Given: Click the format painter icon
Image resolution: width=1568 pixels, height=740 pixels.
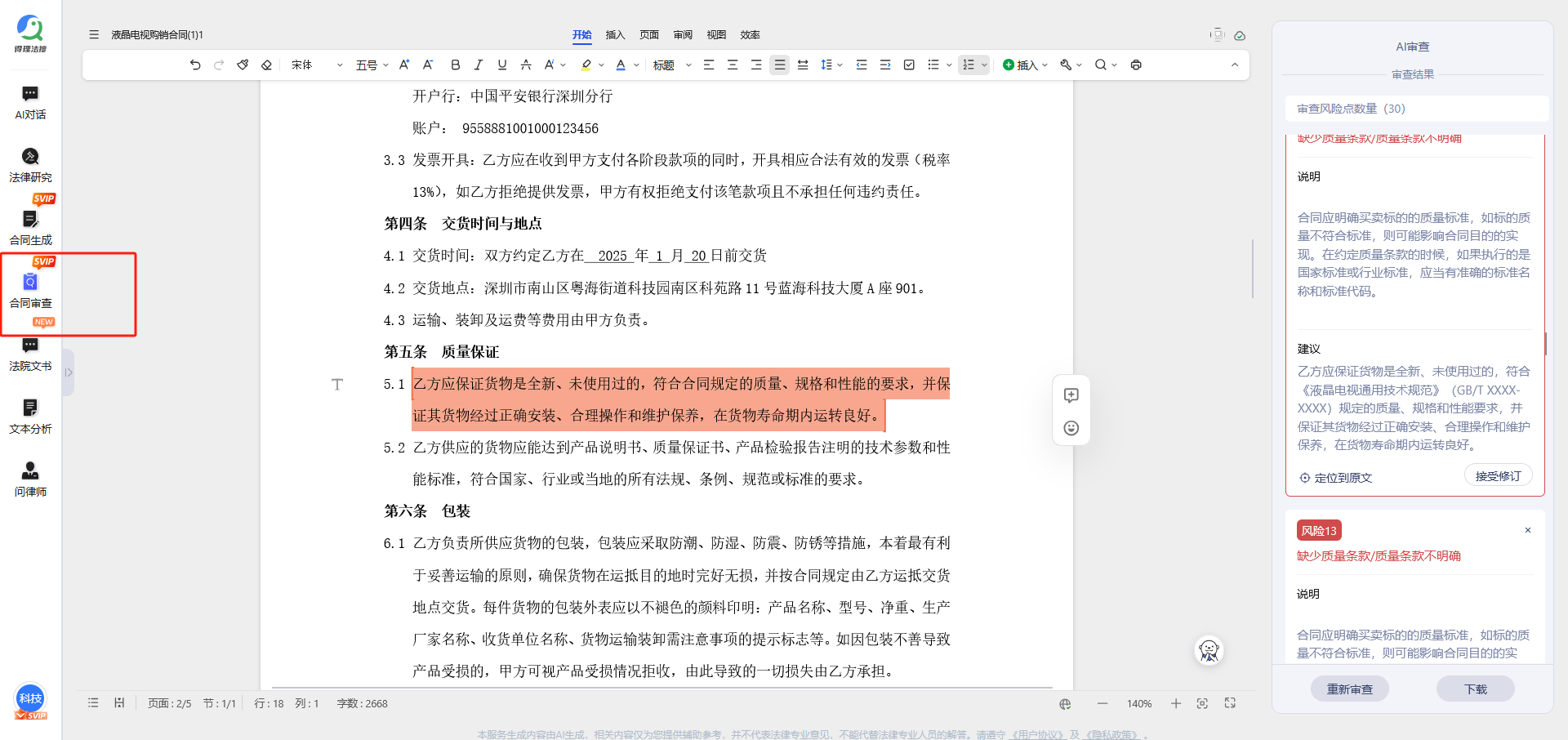Looking at the screenshot, I should click(243, 65).
